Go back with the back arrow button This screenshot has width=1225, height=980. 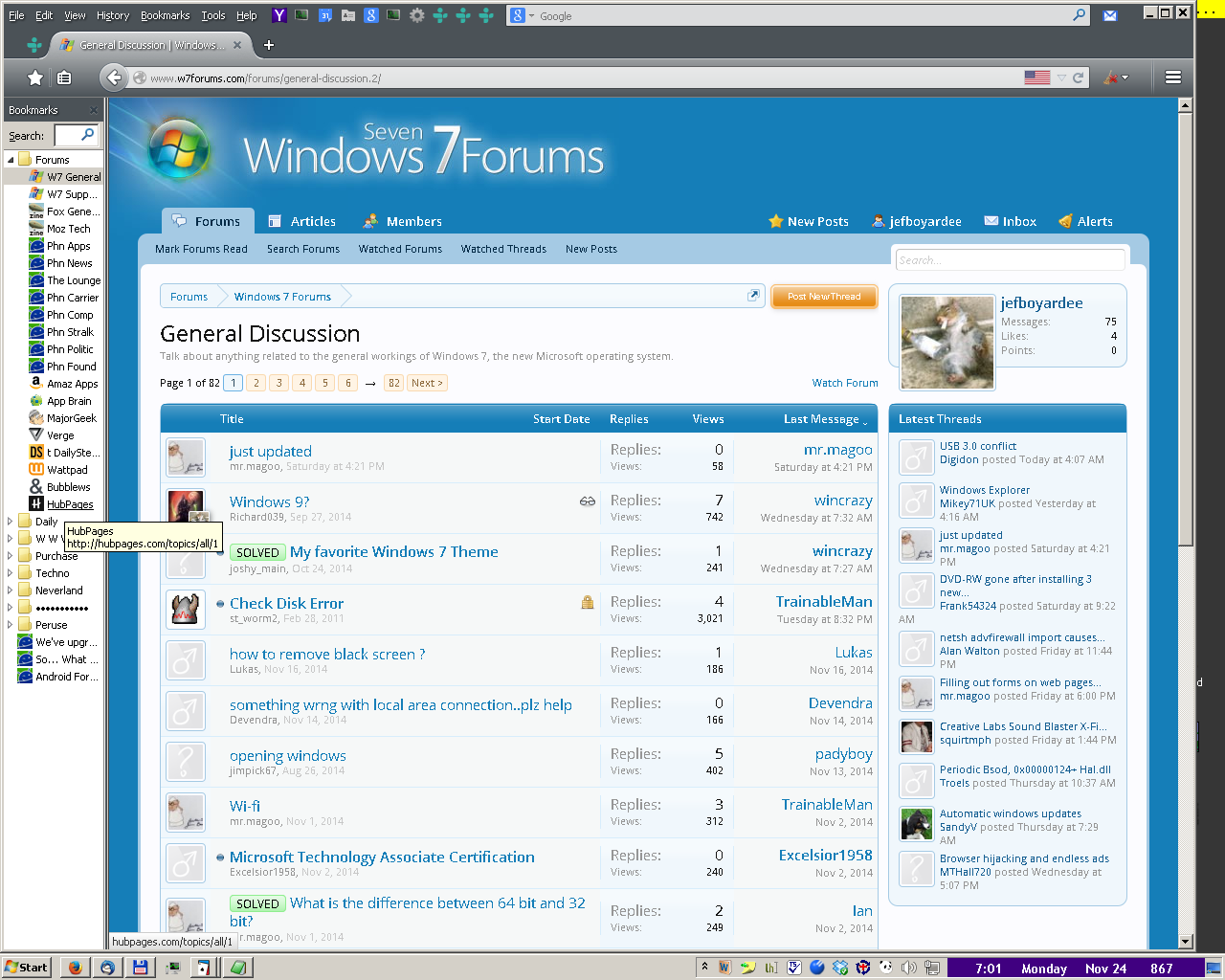[x=114, y=78]
